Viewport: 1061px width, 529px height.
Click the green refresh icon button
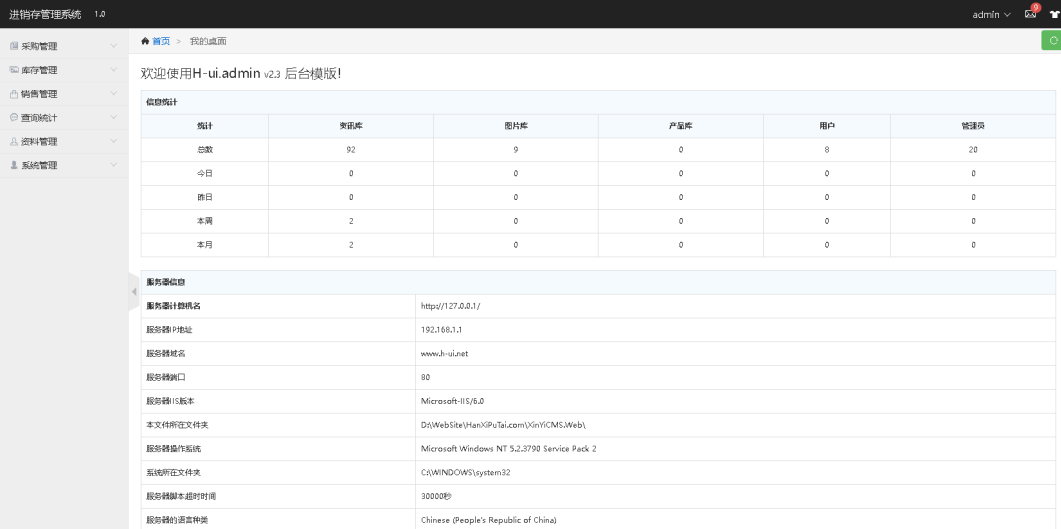point(1051,40)
